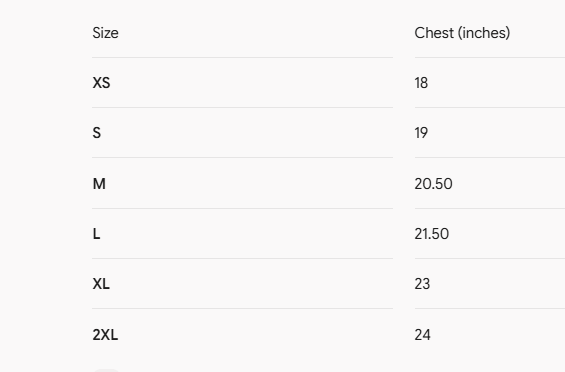
Task: Click the chest value 21.50
Action: tap(432, 234)
